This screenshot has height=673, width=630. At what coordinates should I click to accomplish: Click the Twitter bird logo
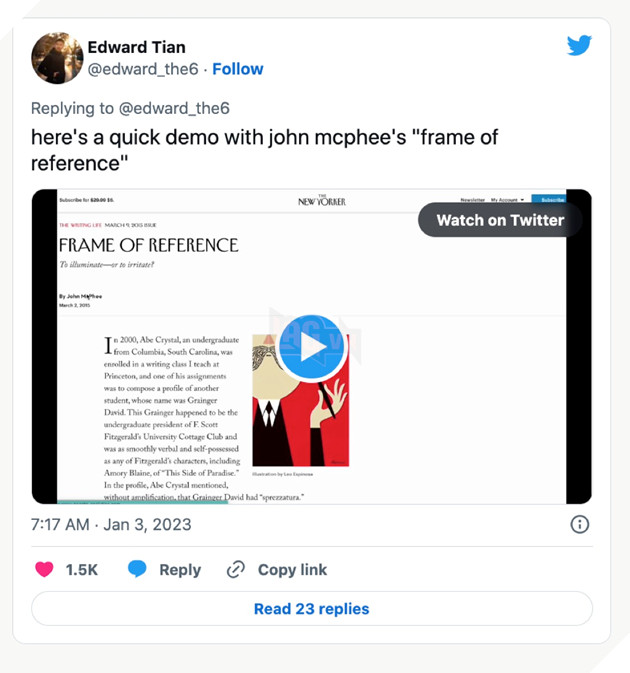(x=579, y=45)
